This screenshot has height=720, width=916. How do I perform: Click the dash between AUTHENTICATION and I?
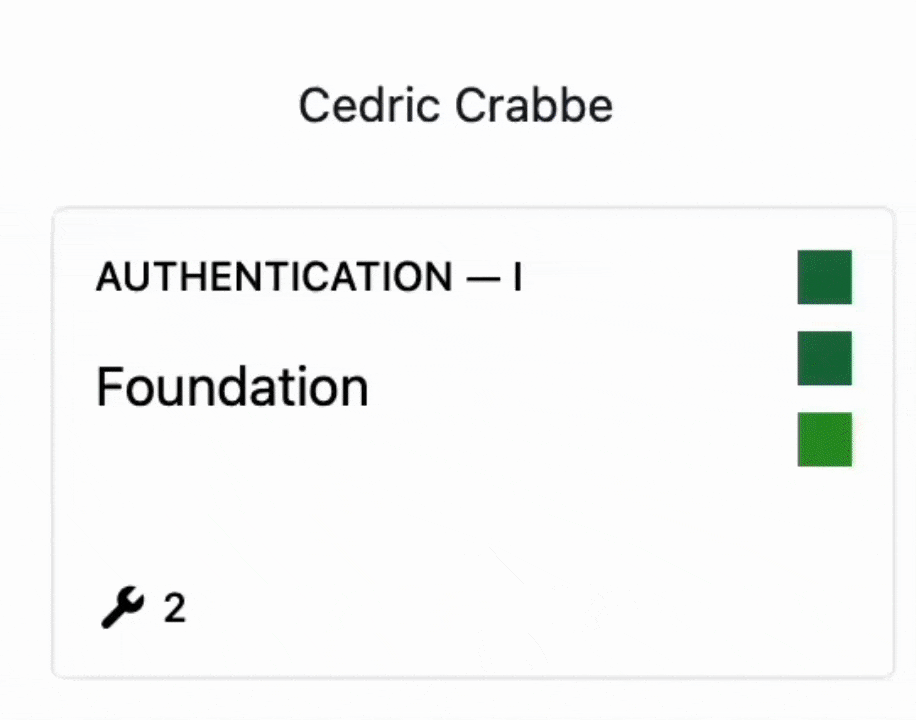484,277
